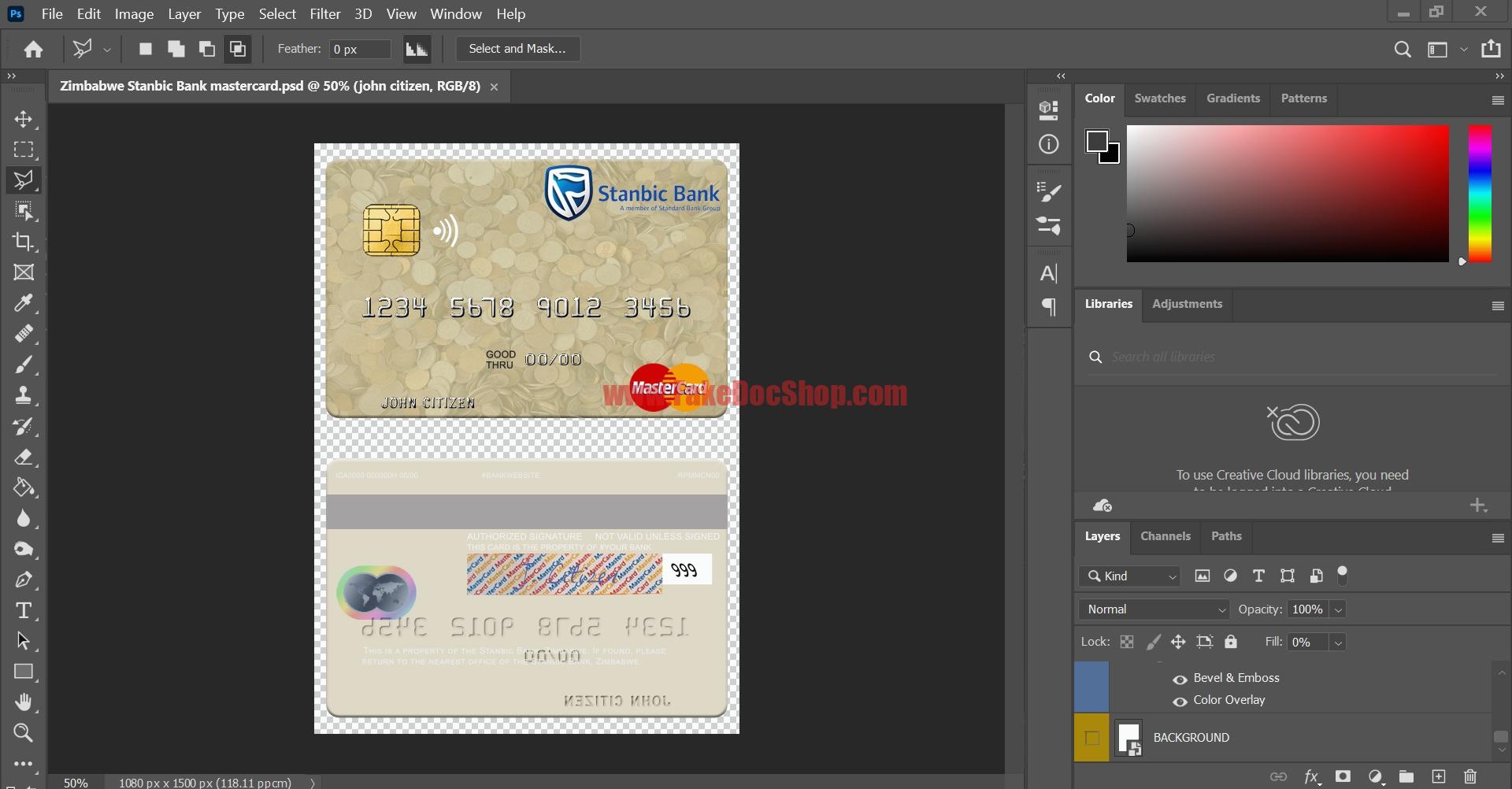
Task: Create a new layer
Action: 1439,776
